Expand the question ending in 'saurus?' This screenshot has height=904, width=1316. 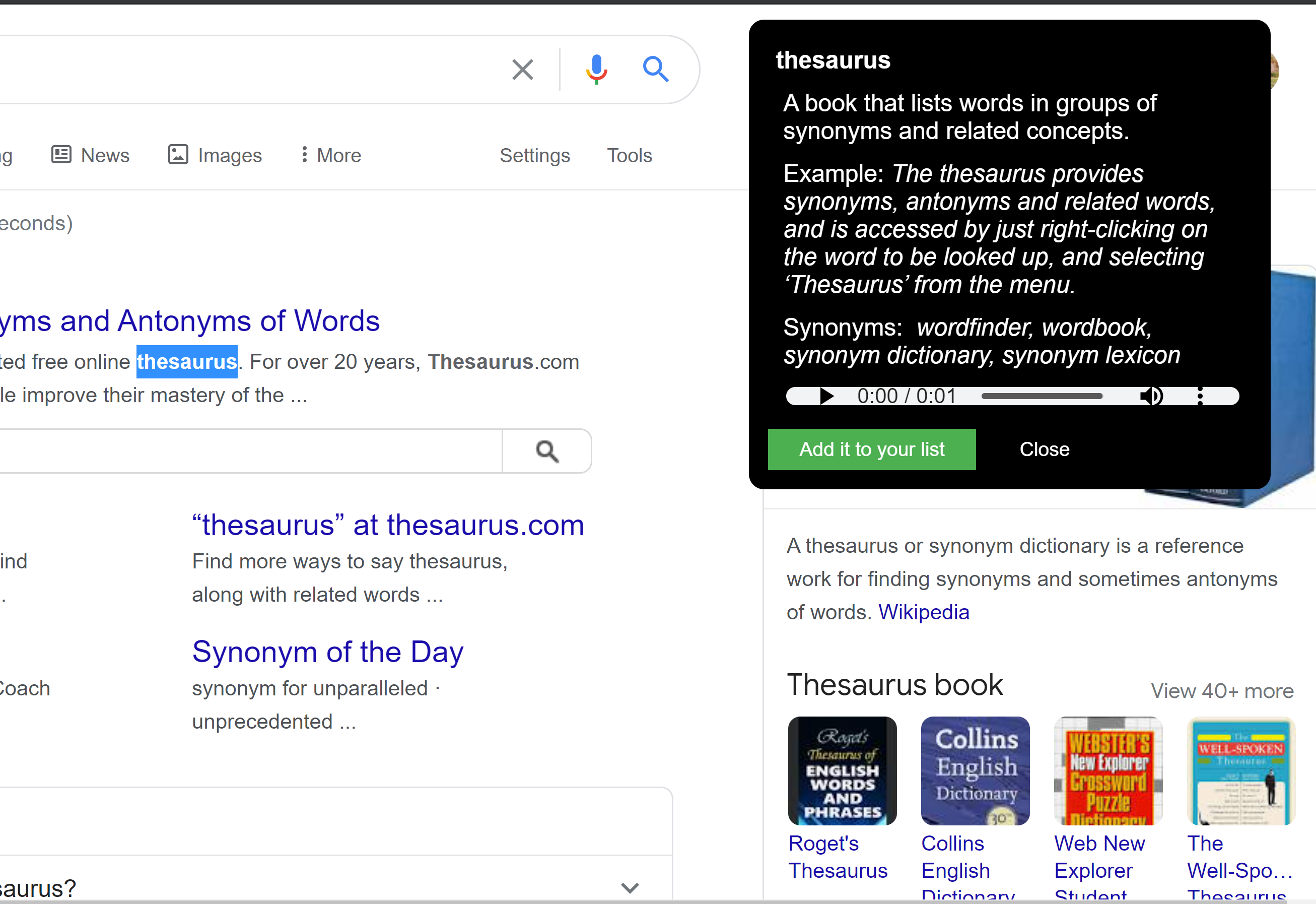point(630,887)
